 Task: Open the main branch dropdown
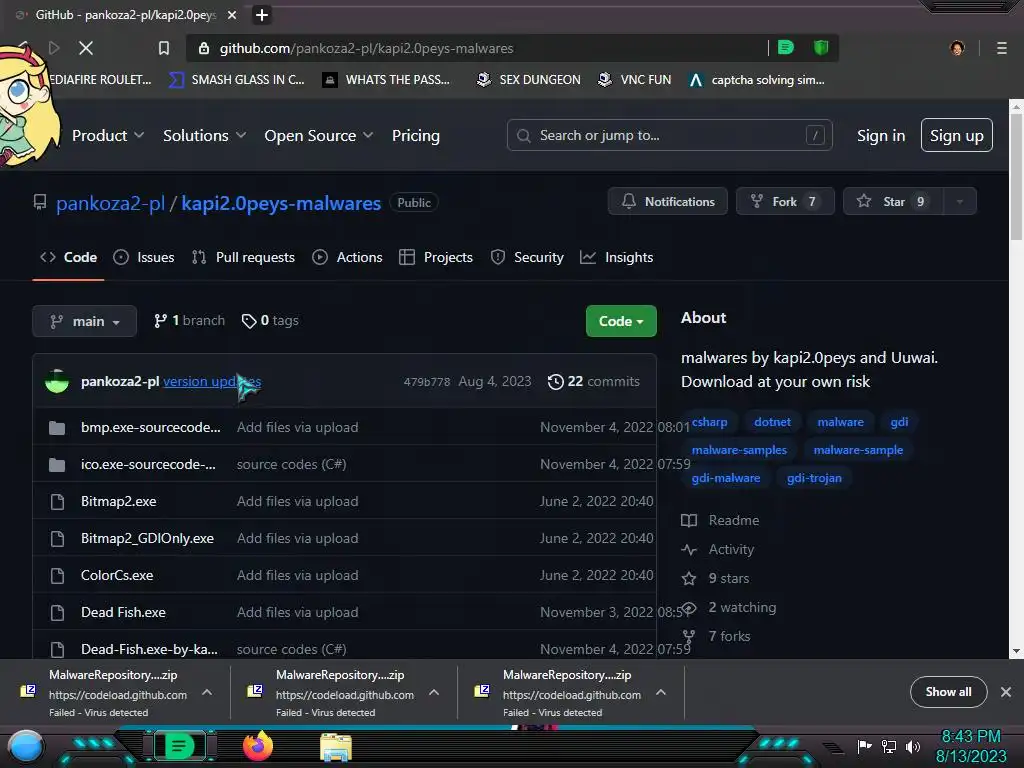[x=84, y=321]
